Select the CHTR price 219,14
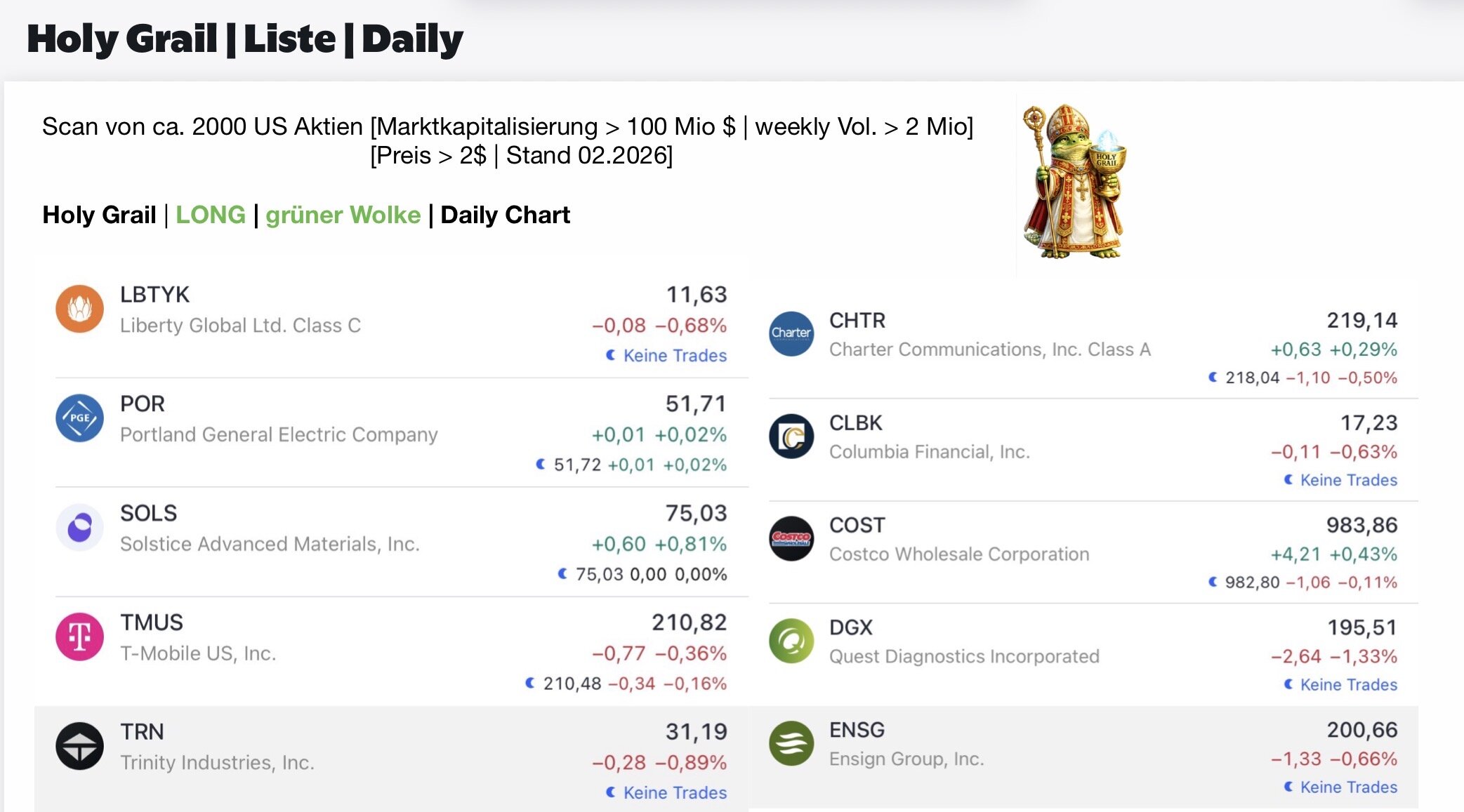The image size is (1464, 812). (1361, 321)
